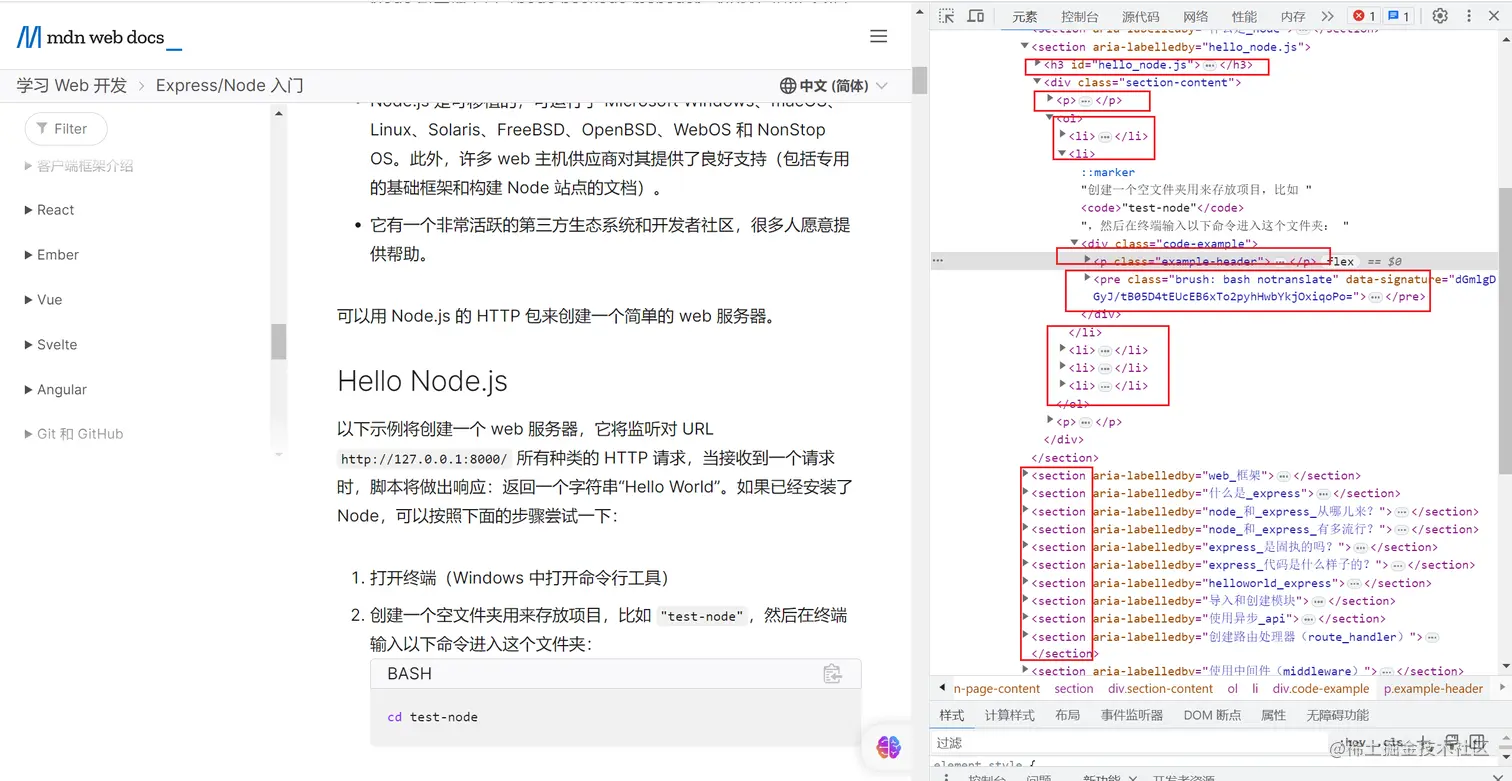Click the left arrow of DOM breadcrumbs
The image size is (1512, 781).
pyautogui.click(x=944, y=688)
